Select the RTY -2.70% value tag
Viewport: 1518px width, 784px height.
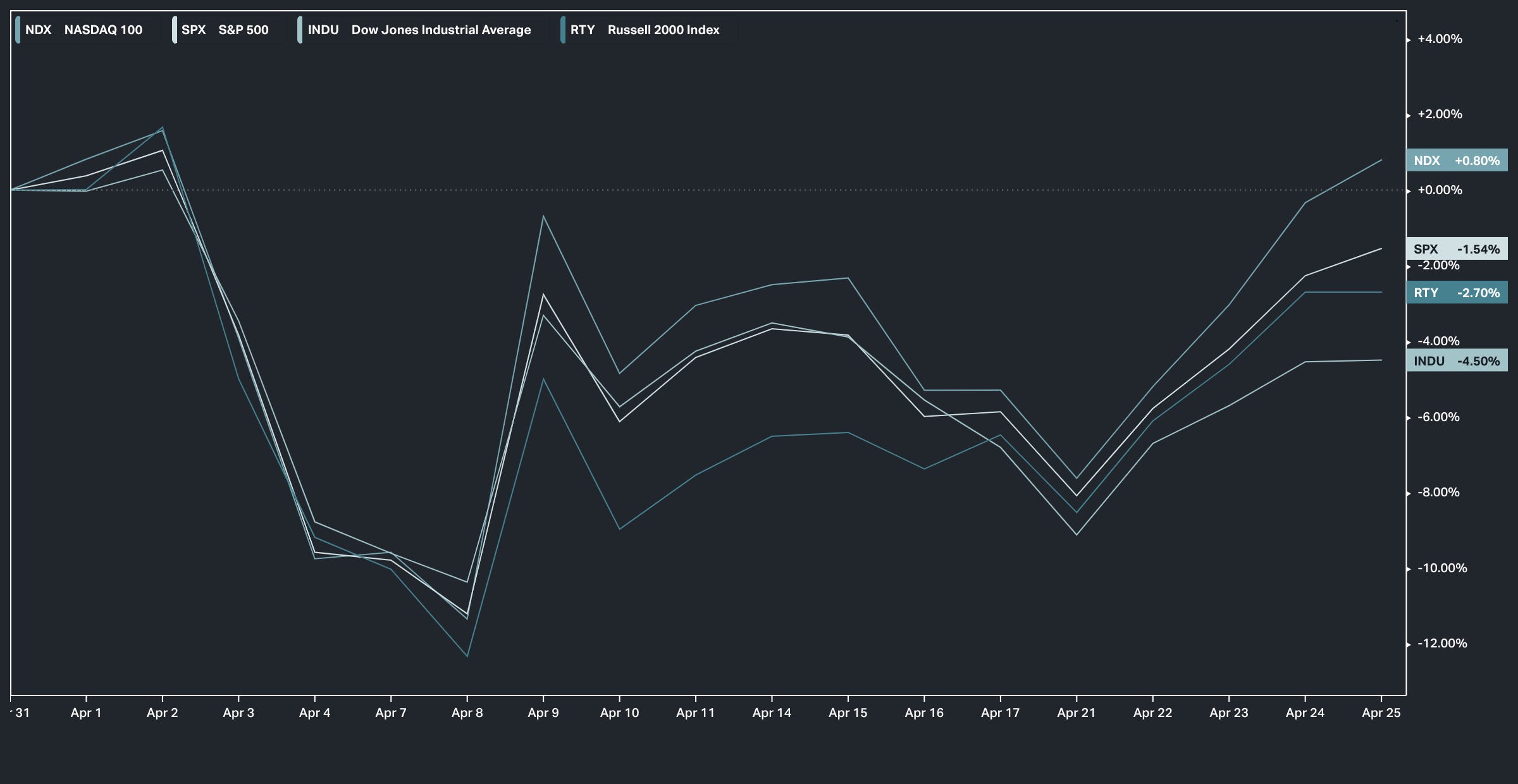1457,293
